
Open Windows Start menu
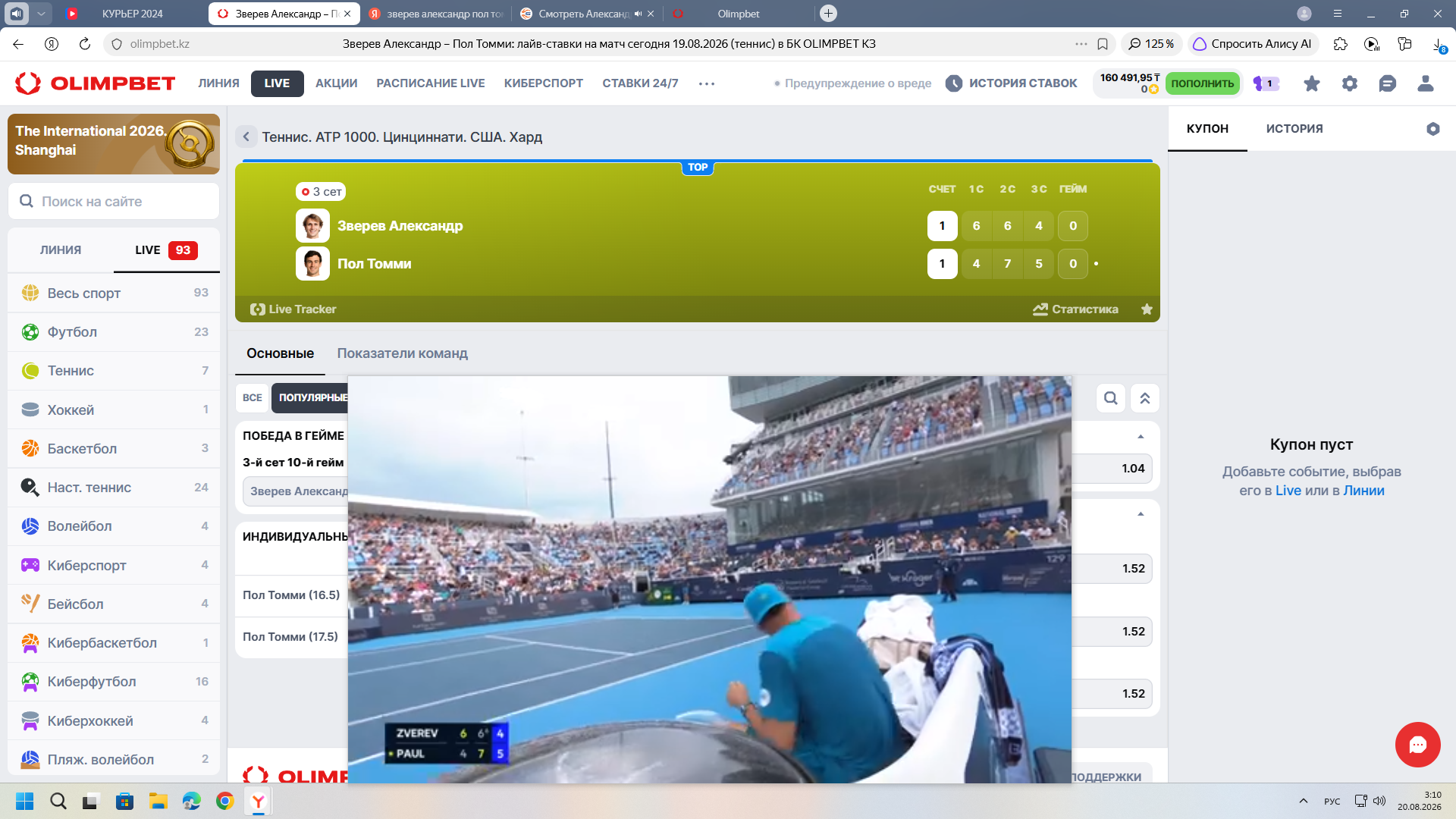pyautogui.click(x=25, y=801)
